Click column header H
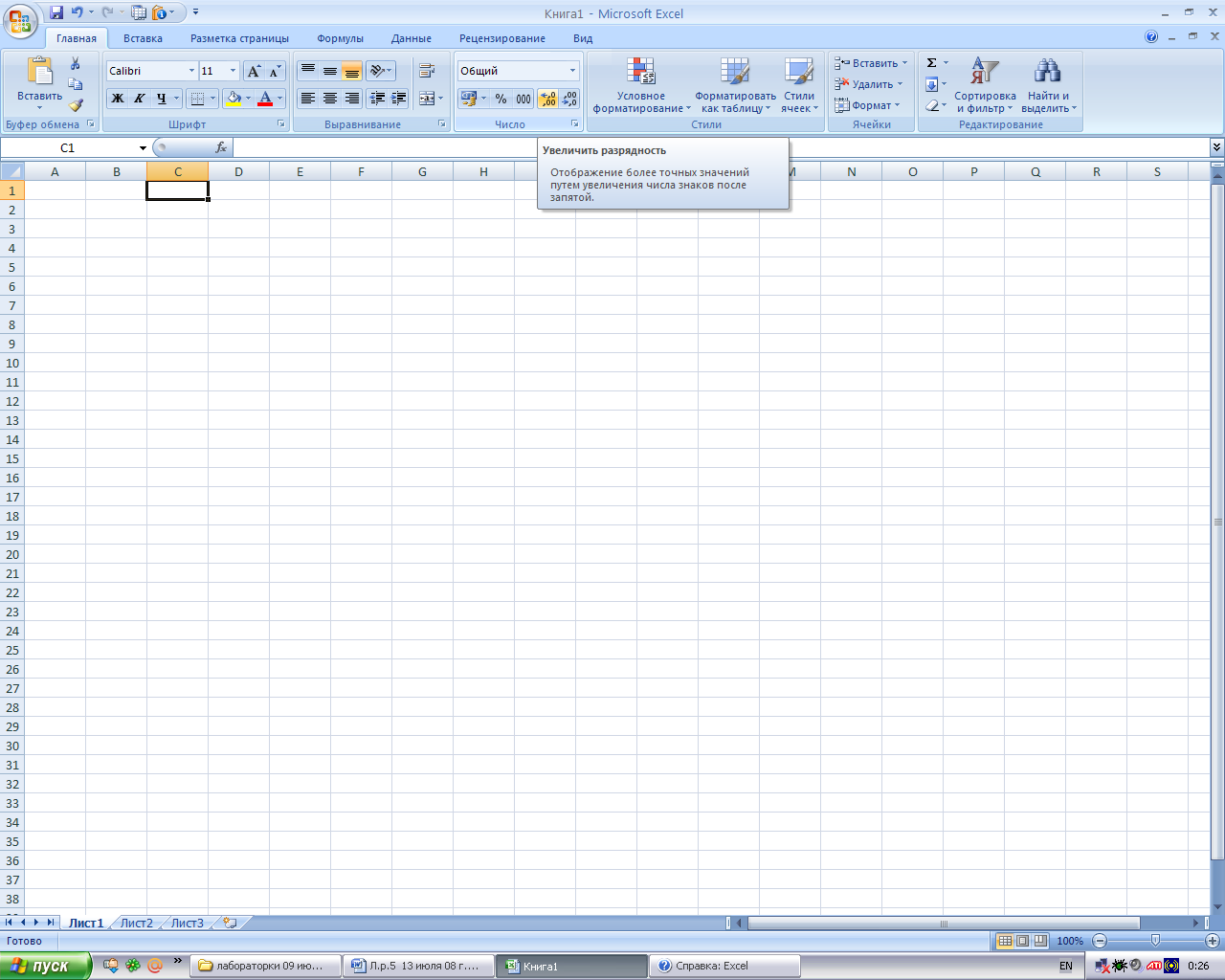 (483, 172)
